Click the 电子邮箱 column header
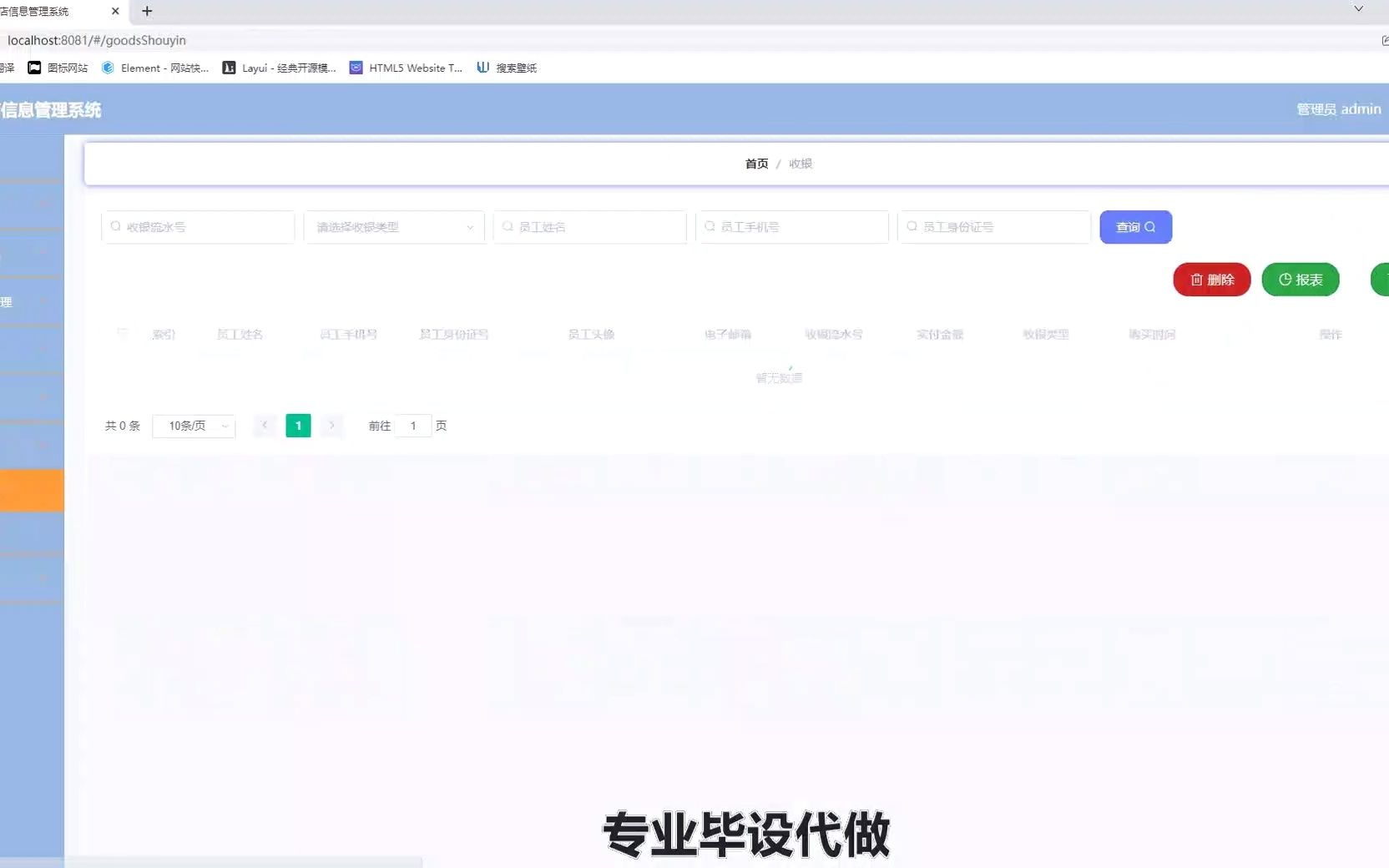 (727, 335)
